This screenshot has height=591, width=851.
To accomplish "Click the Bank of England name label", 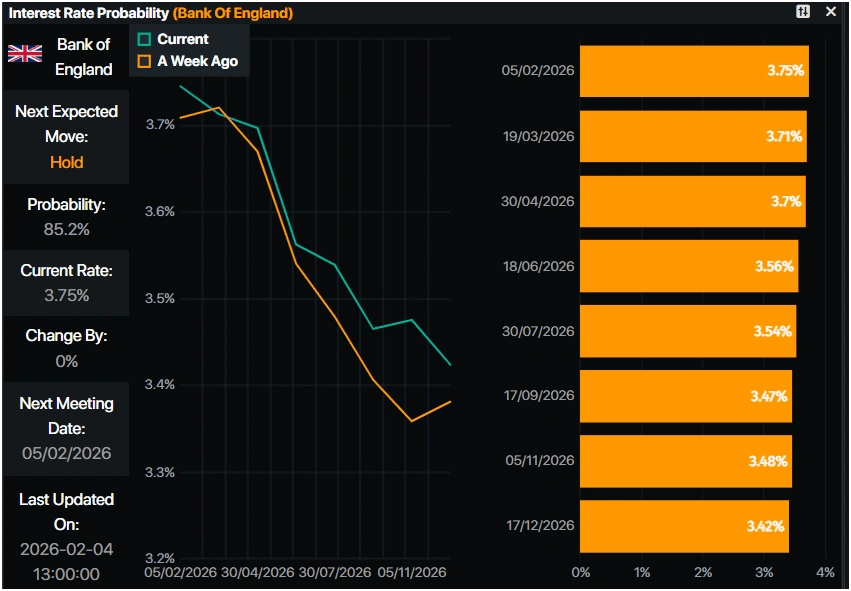I will 84,57.
